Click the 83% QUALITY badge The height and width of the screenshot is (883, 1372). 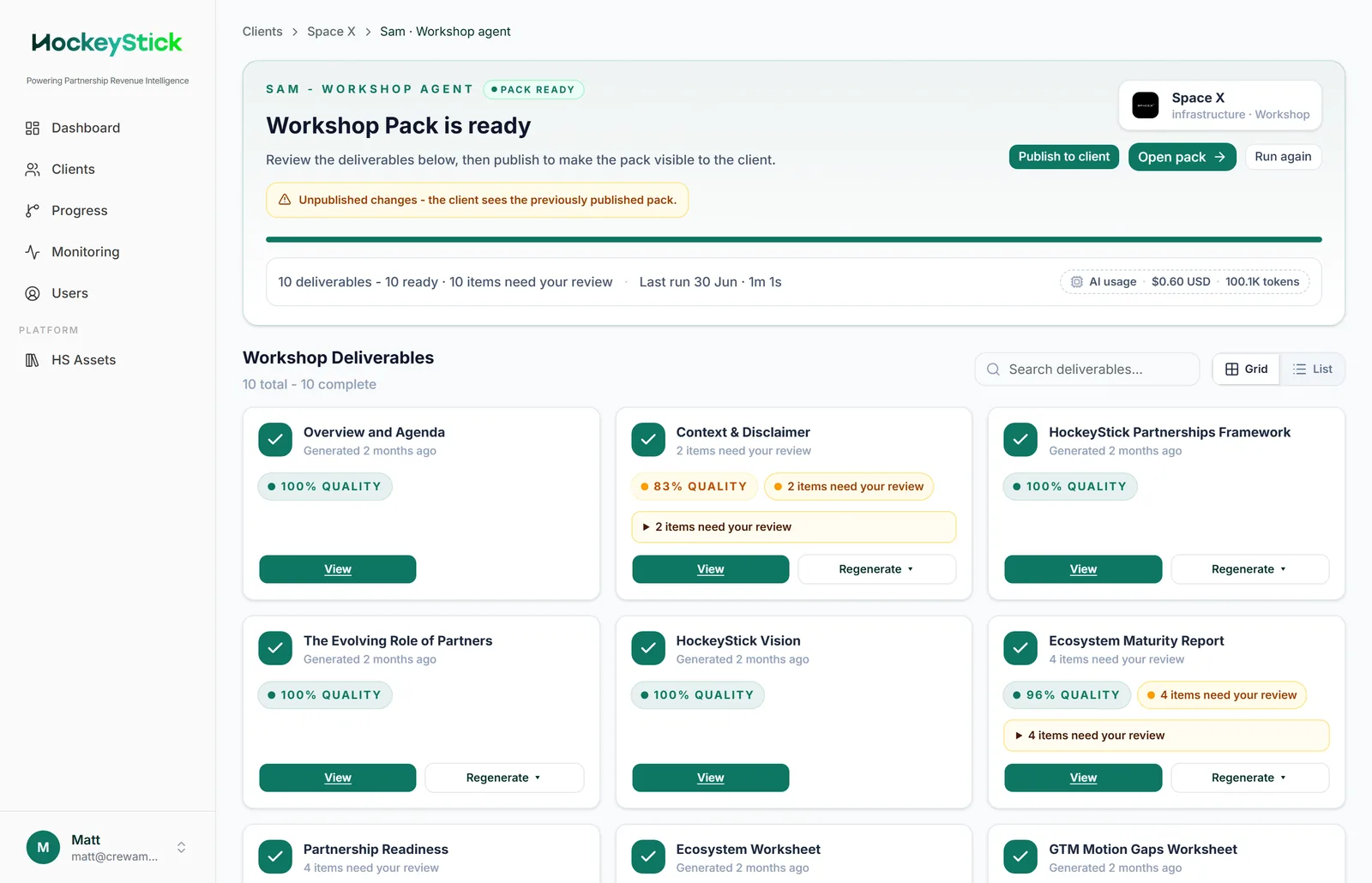(693, 487)
